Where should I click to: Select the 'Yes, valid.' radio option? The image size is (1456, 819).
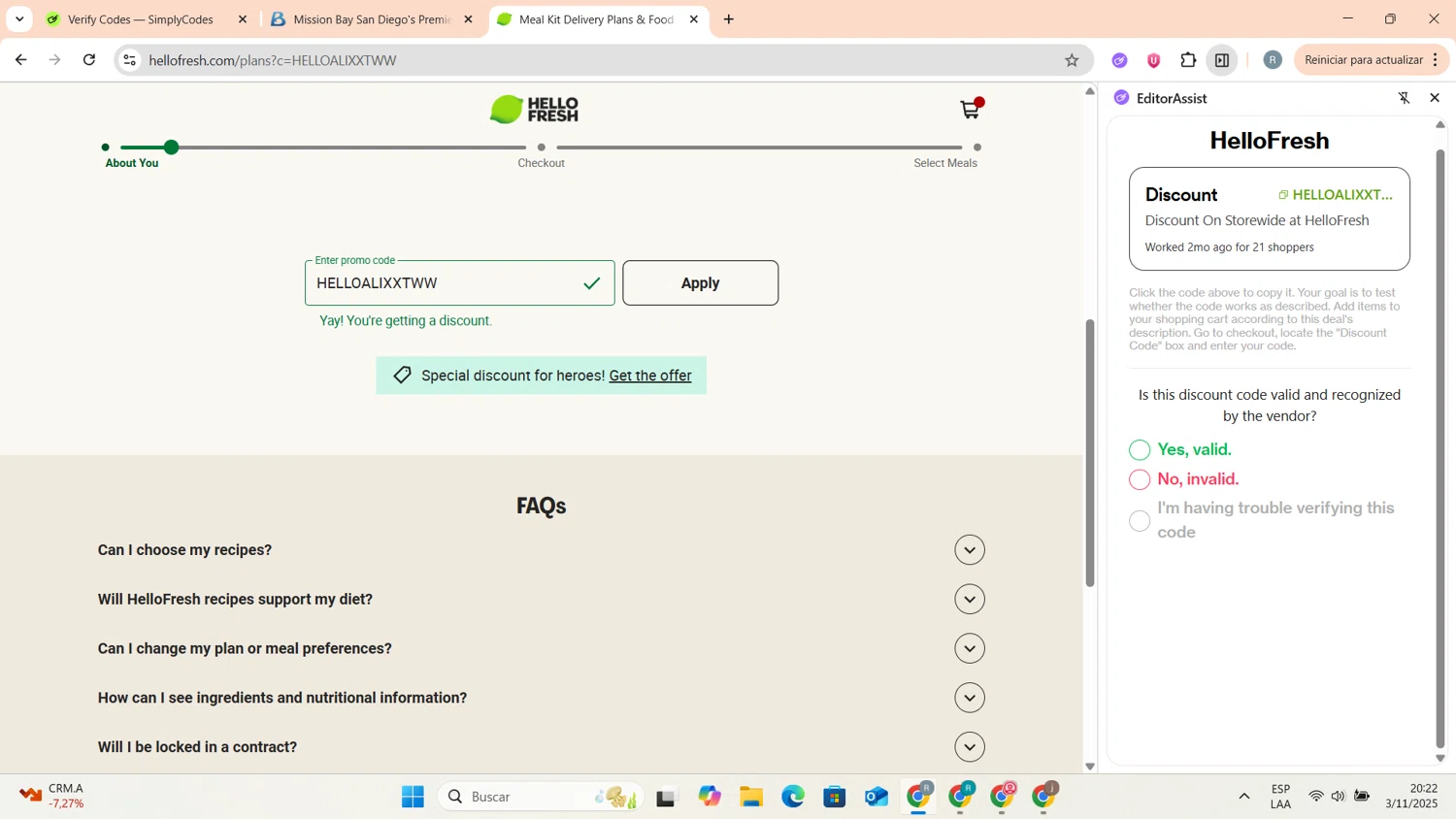click(1140, 450)
